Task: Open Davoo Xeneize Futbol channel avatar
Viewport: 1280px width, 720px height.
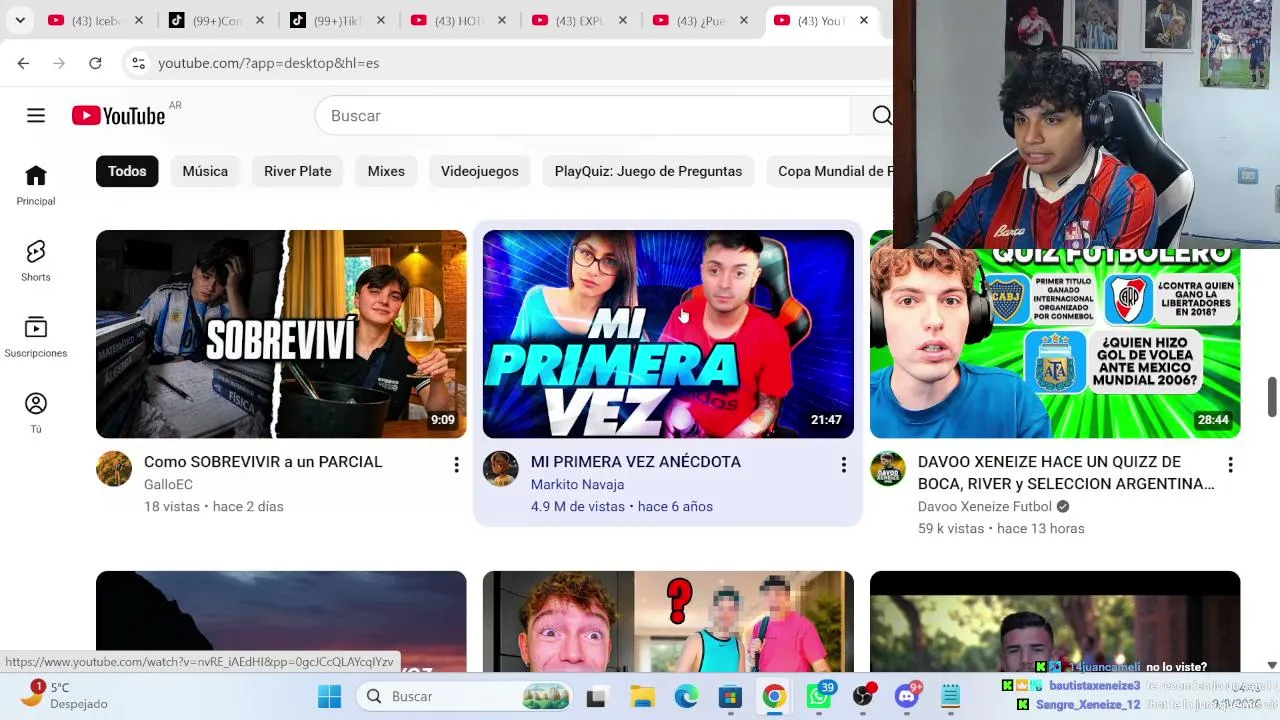Action: [888, 468]
